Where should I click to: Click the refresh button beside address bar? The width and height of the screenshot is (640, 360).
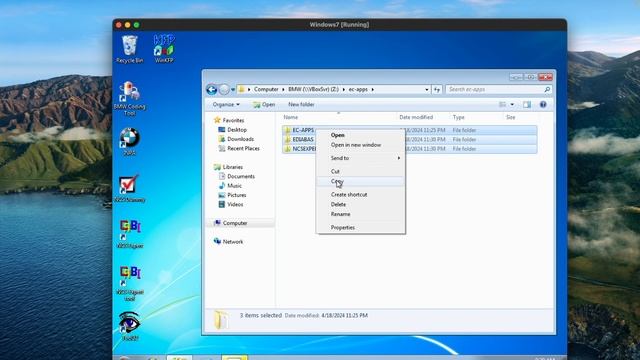437,89
